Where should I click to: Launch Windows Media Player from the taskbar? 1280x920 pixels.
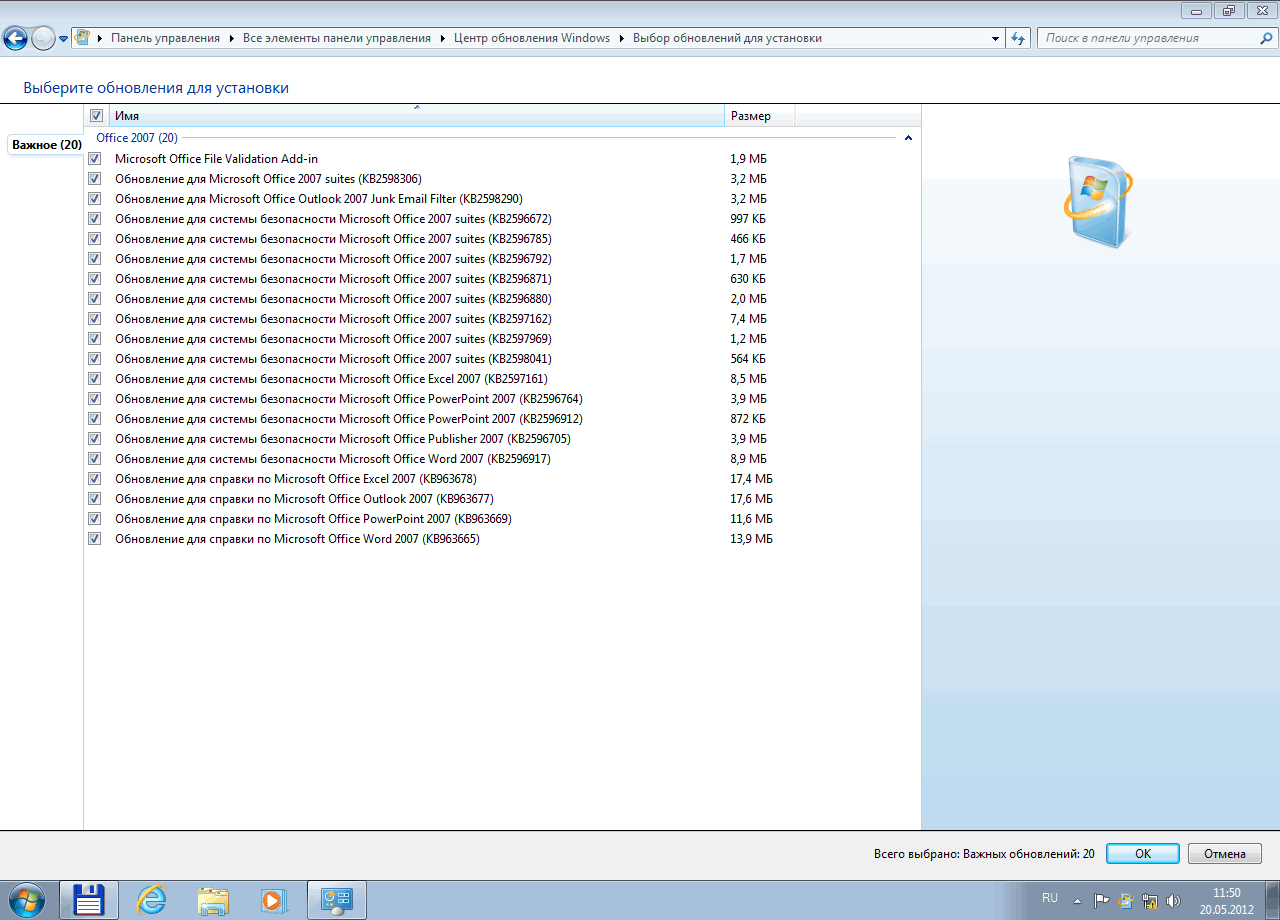pos(274,900)
